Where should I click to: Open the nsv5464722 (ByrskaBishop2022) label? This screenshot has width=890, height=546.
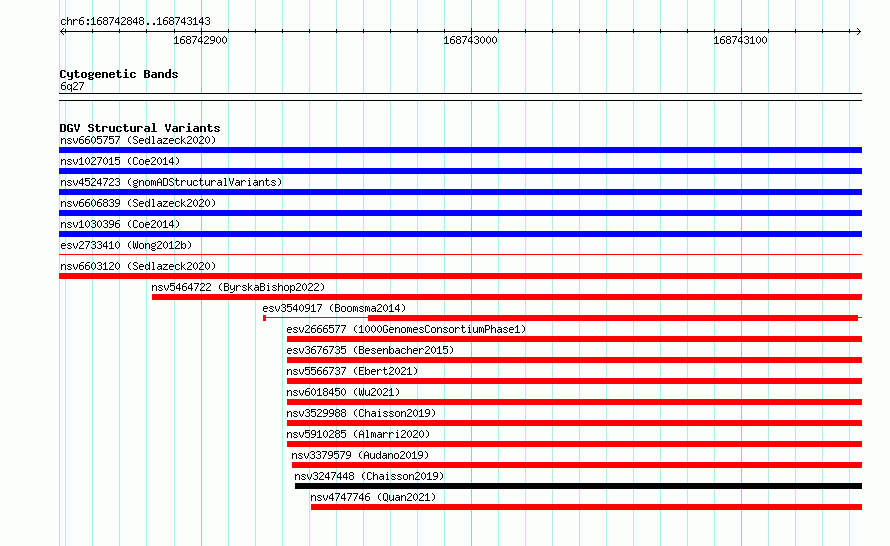coord(238,287)
